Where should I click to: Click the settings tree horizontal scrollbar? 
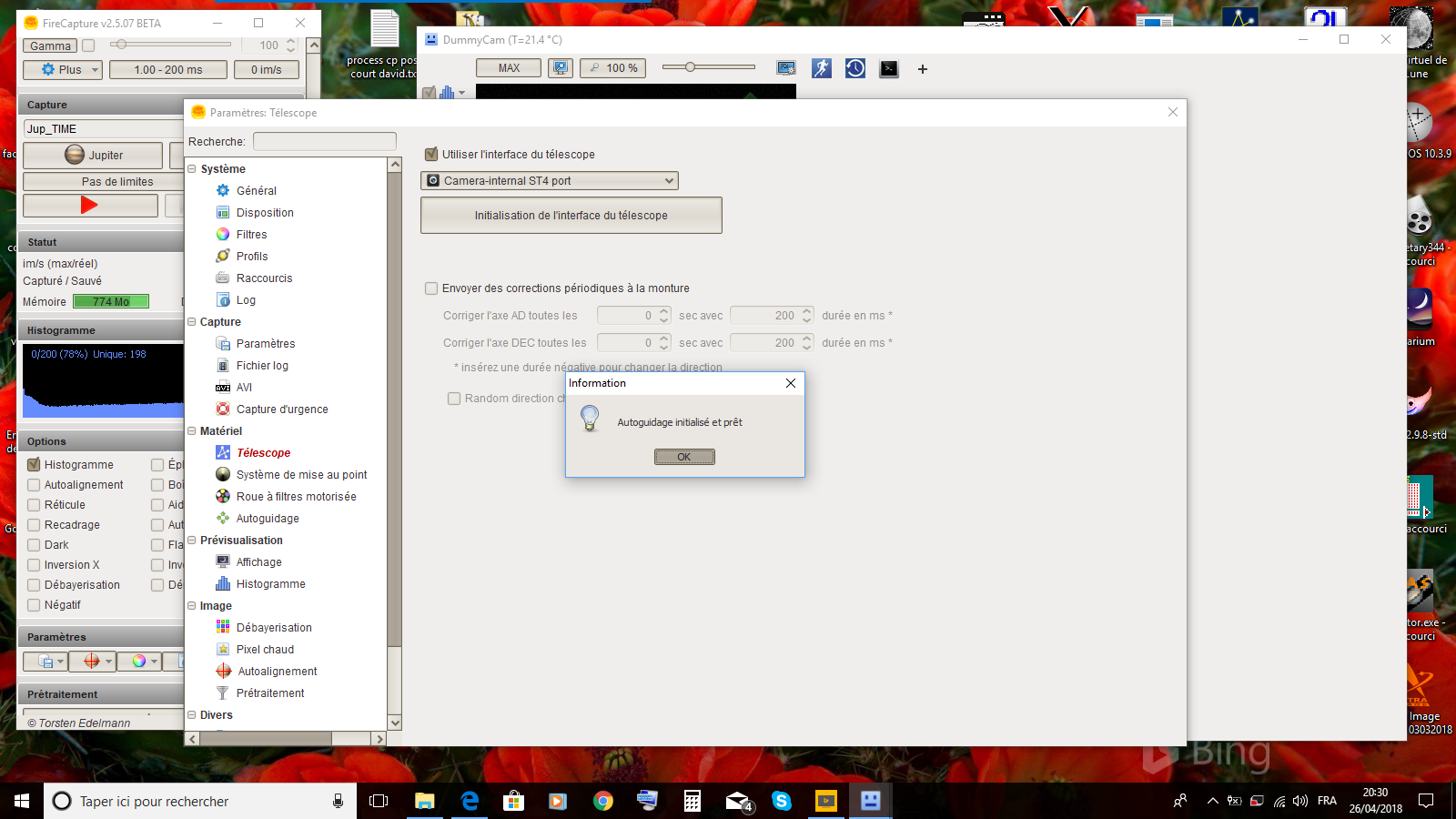point(286,739)
